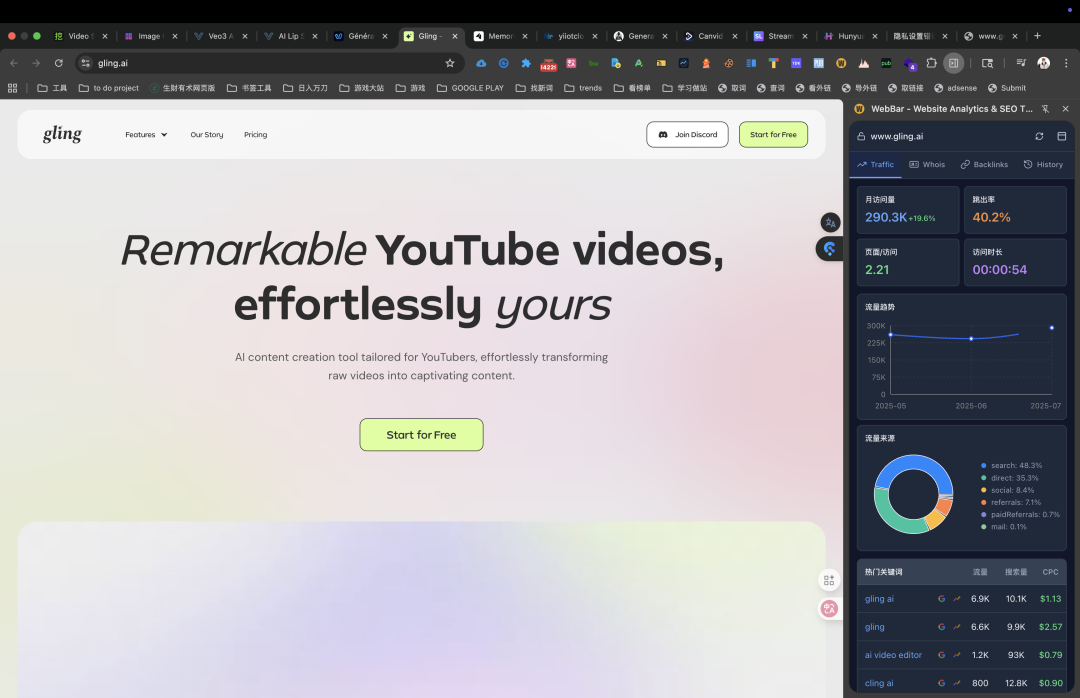The width and height of the screenshot is (1080, 698).
Task: Click the address bar showing gling.ai
Action: click(x=269, y=63)
